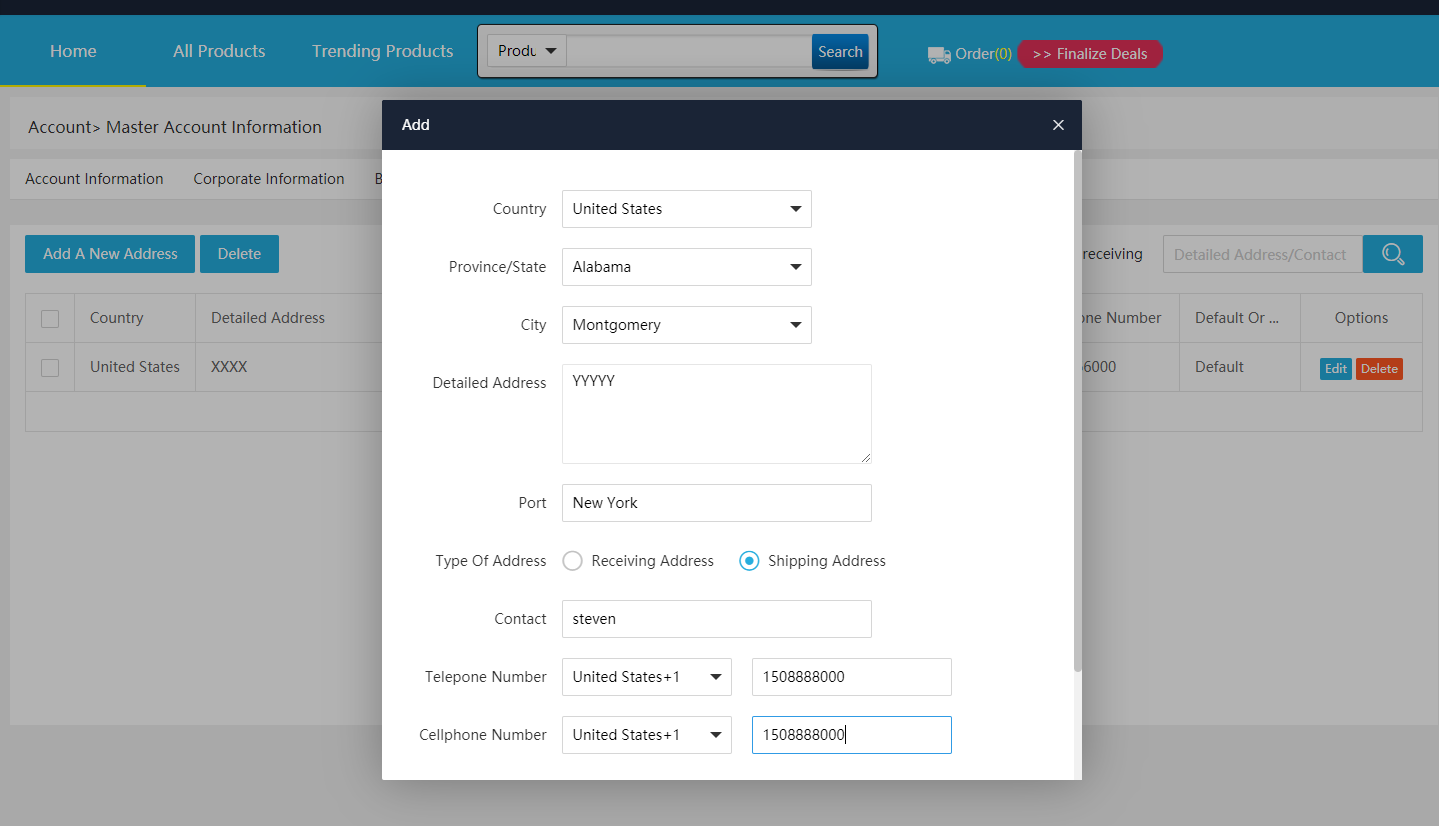This screenshot has width=1439, height=826.
Task: Click the Order(0) link
Action: [983, 54]
